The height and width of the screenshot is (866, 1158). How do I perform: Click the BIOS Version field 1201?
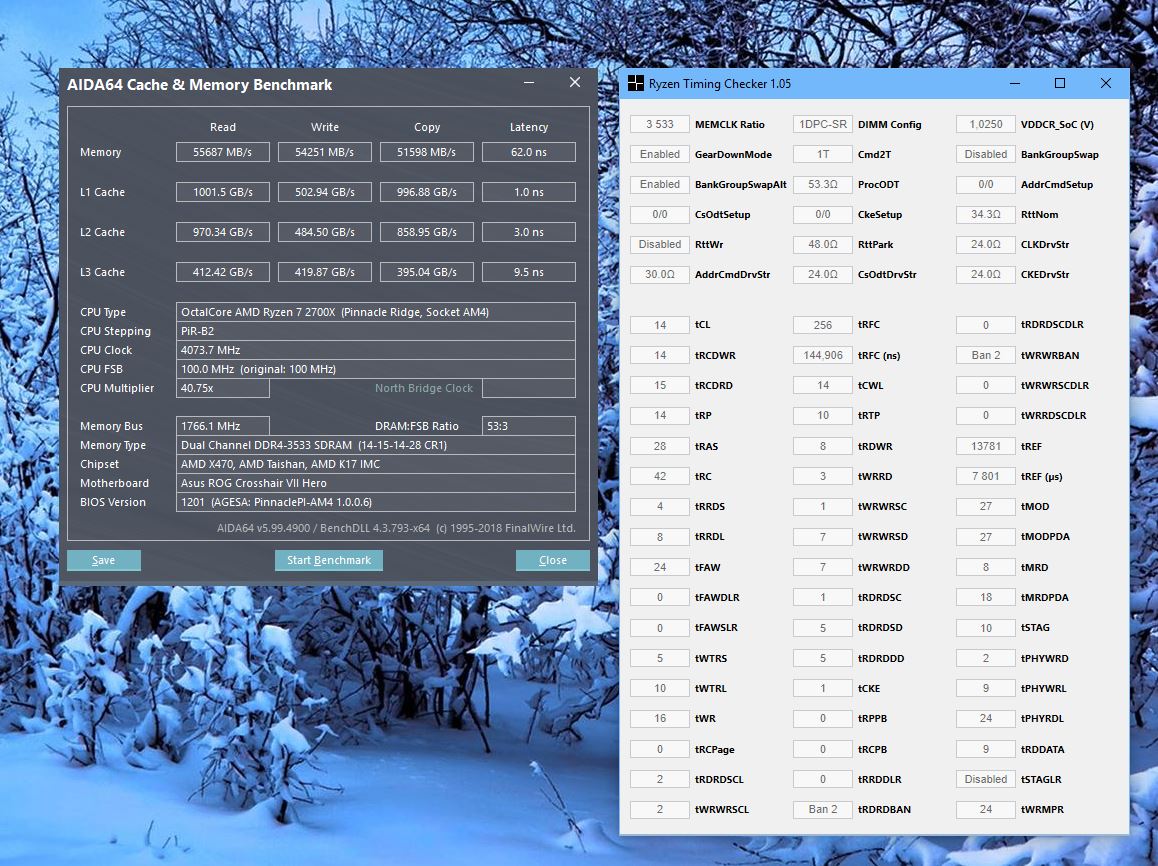point(376,502)
